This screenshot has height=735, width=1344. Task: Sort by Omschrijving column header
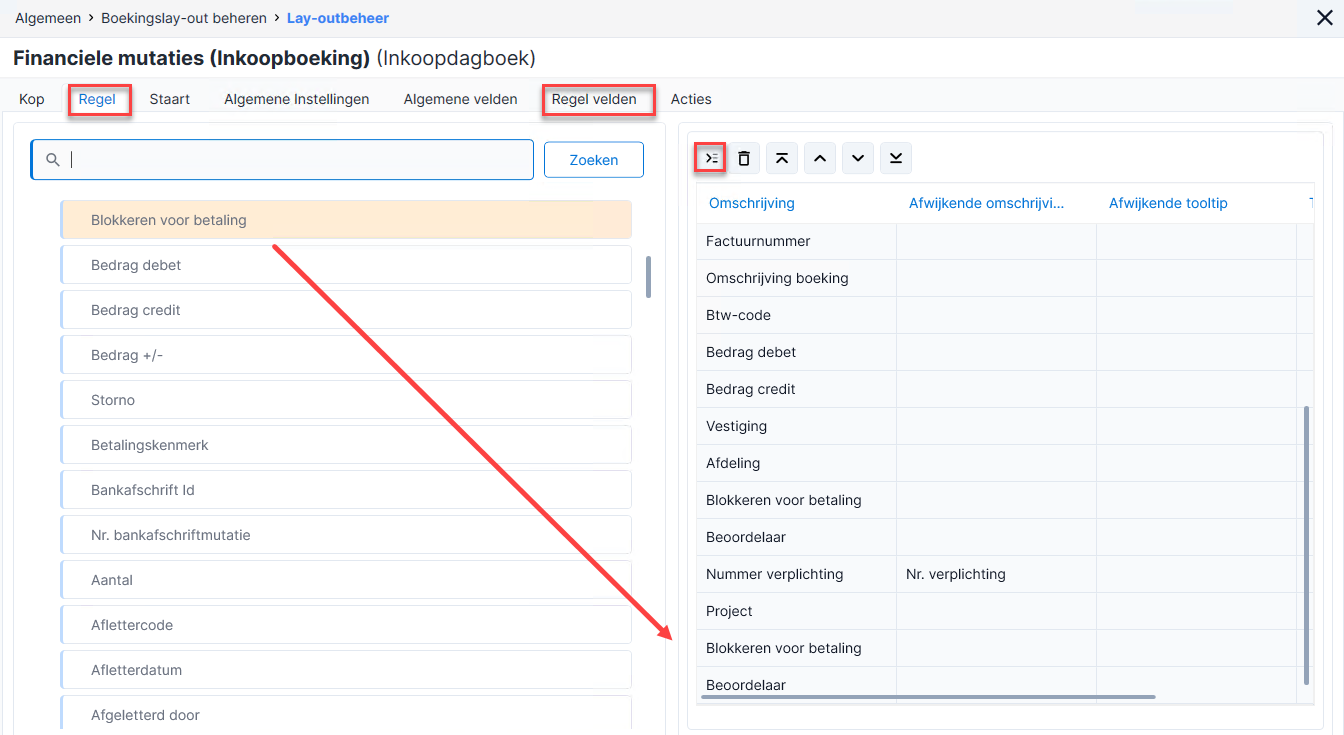[x=752, y=203]
